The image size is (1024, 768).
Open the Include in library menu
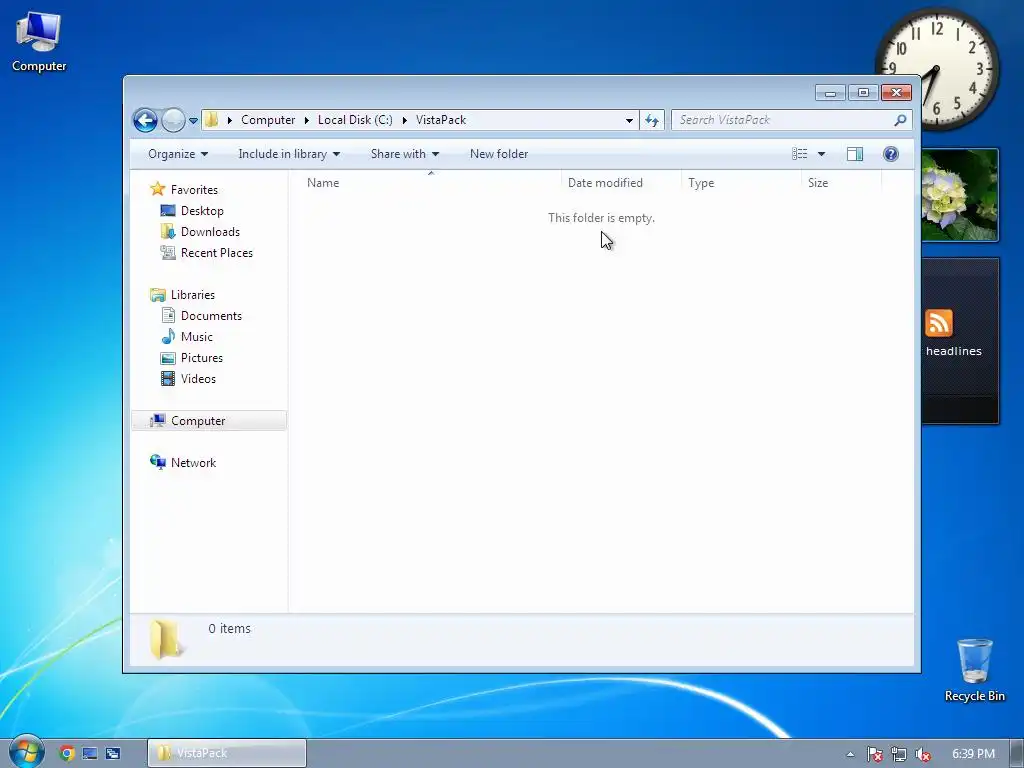click(x=289, y=154)
